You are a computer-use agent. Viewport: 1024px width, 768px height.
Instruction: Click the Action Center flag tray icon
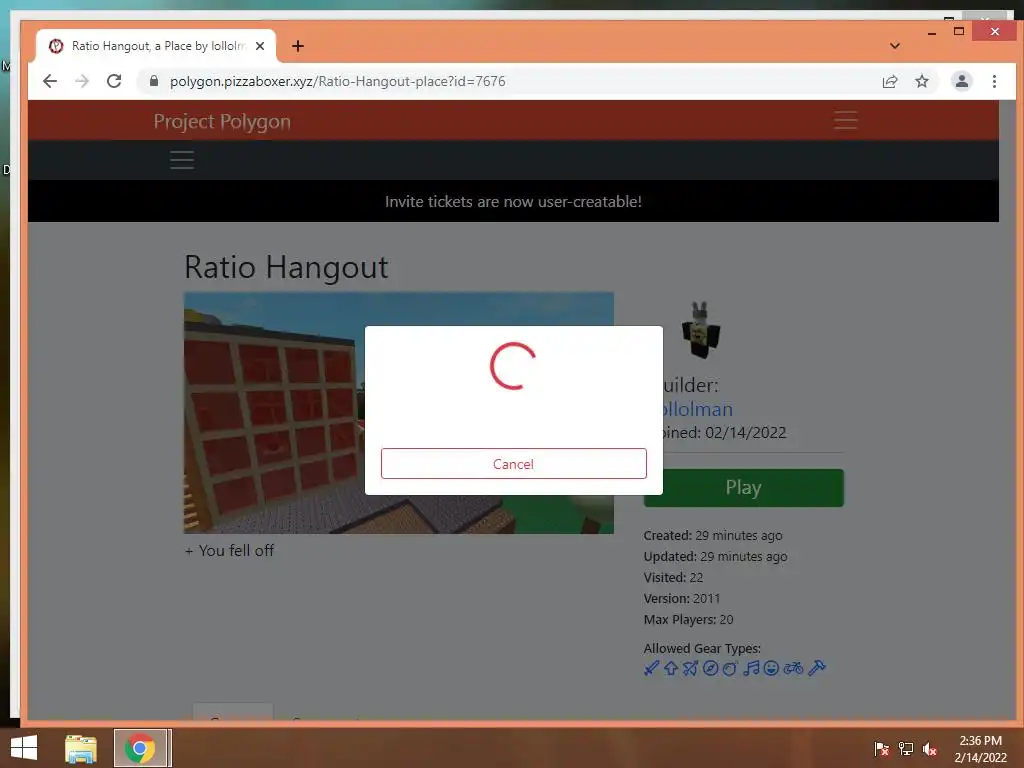pos(881,748)
